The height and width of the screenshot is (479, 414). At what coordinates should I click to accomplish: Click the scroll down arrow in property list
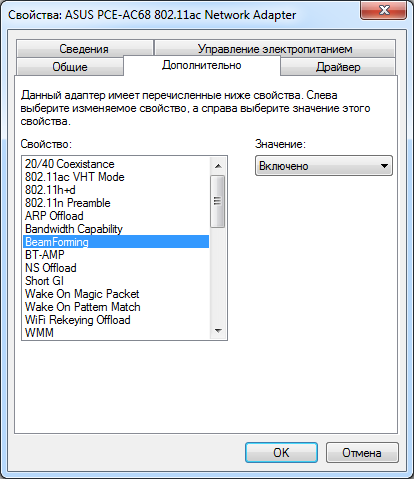point(218,330)
